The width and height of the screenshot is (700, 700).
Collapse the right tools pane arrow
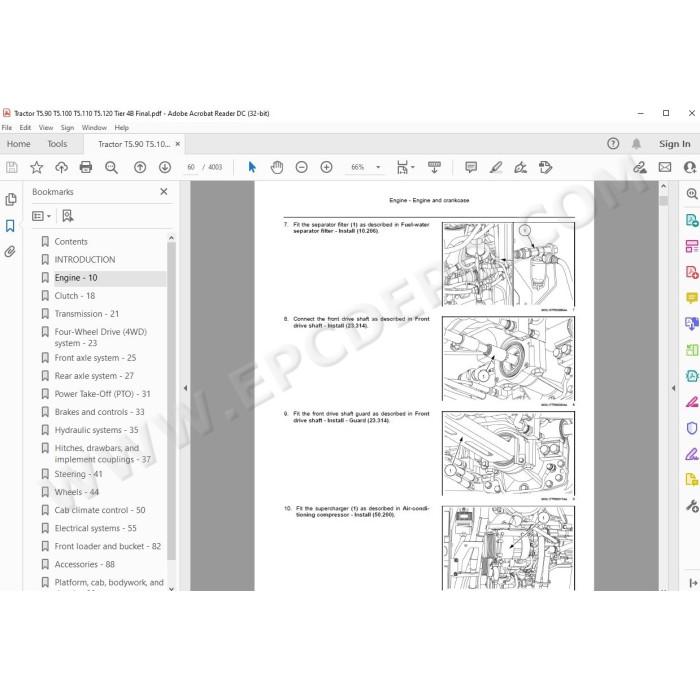coord(673,388)
